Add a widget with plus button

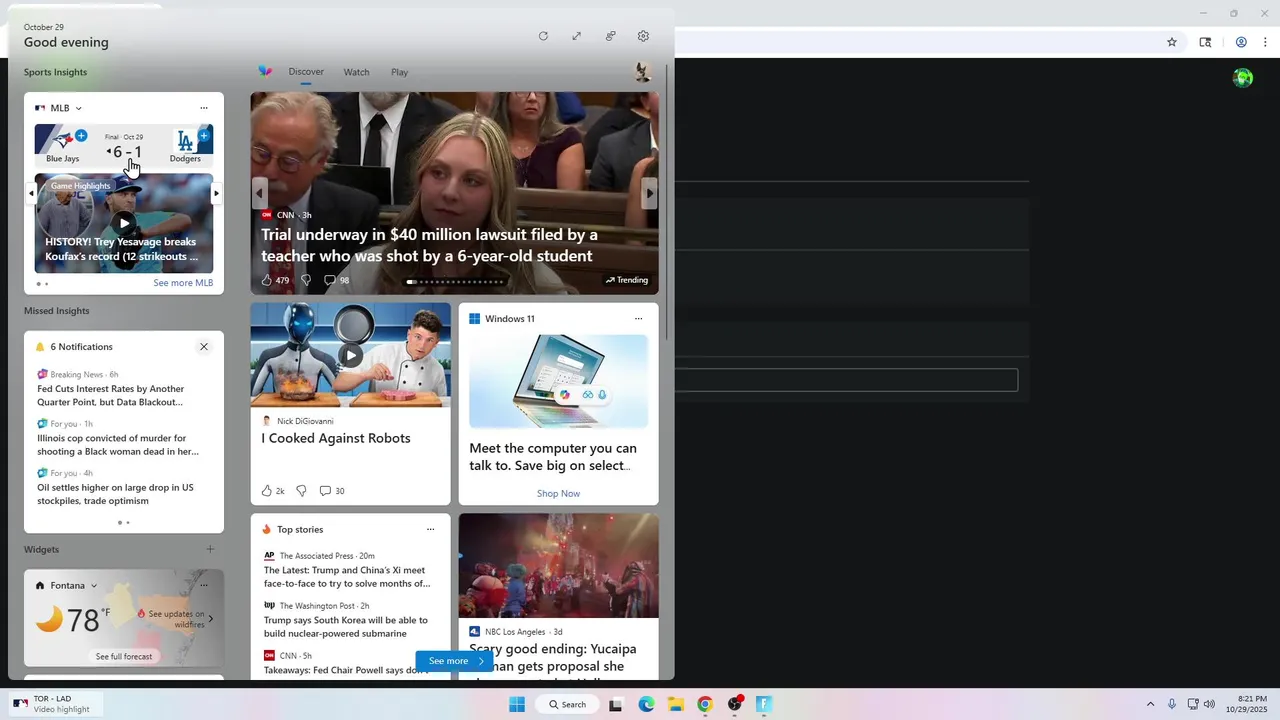pyautogui.click(x=210, y=549)
